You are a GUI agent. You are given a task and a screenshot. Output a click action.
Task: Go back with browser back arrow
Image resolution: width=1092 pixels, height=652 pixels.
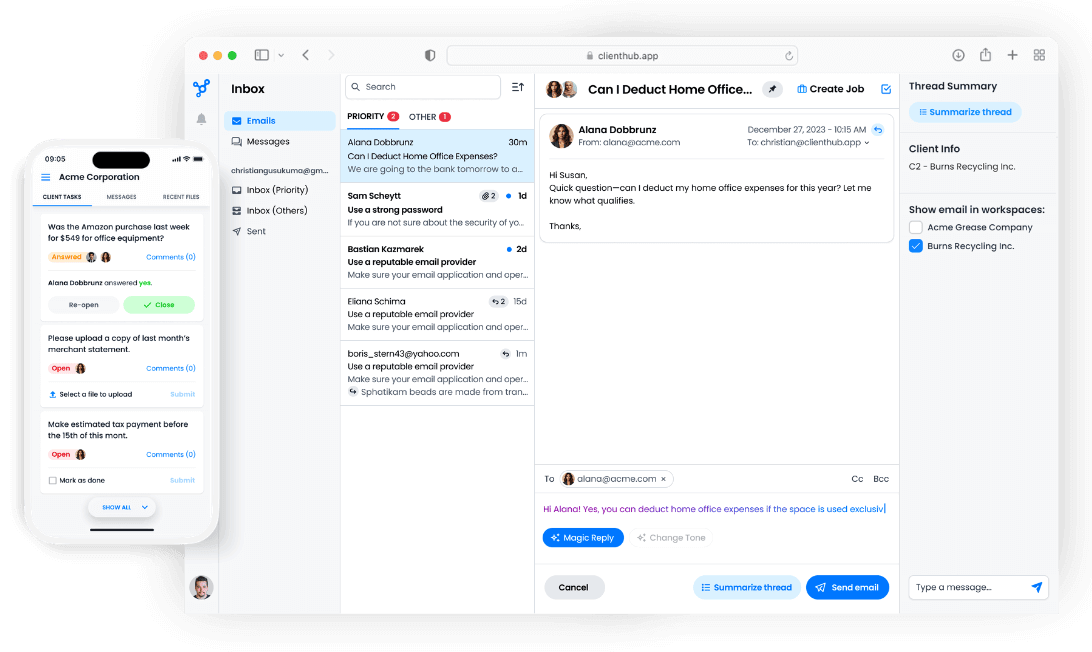(306, 55)
